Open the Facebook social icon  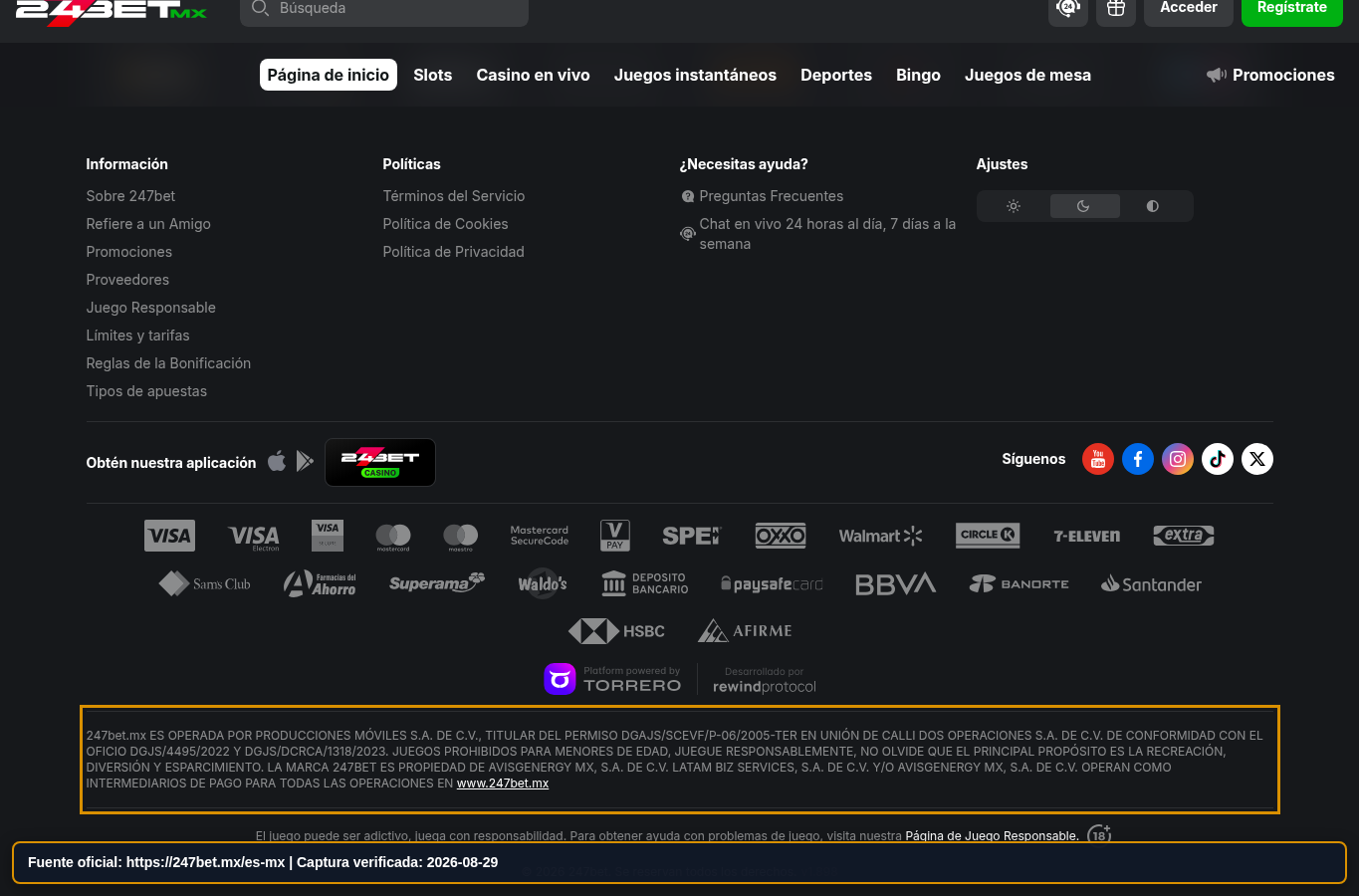tap(1138, 459)
